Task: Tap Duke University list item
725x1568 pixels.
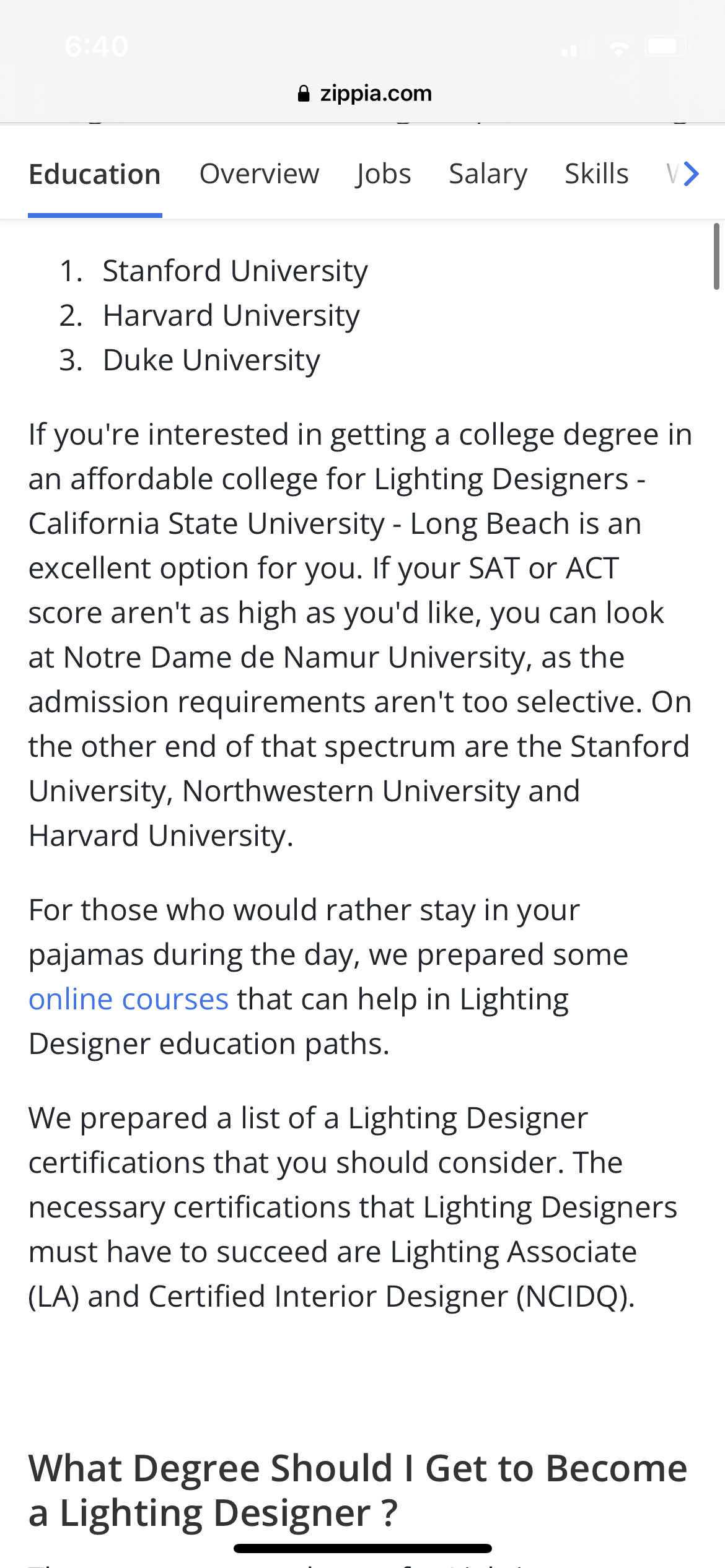Action: click(x=211, y=360)
